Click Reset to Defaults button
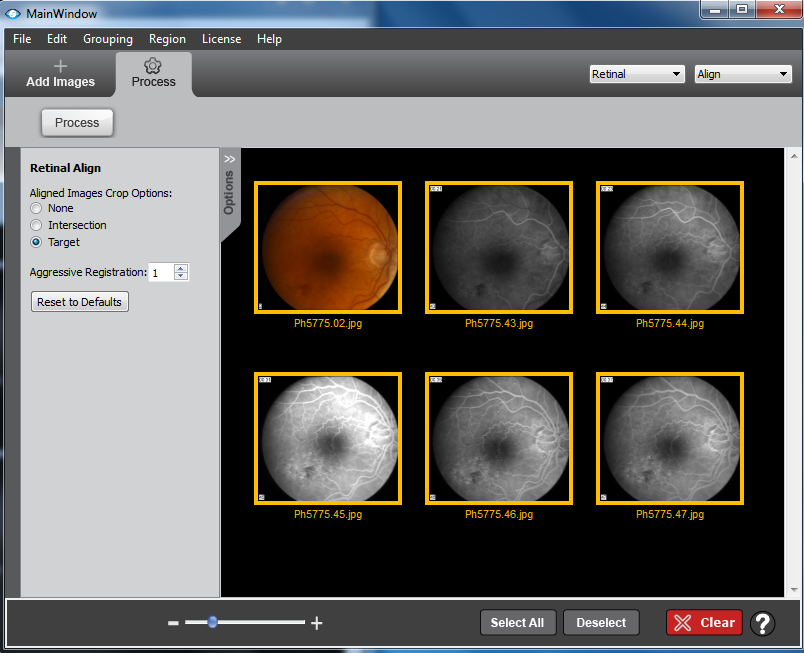804x653 pixels. (x=79, y=302)
